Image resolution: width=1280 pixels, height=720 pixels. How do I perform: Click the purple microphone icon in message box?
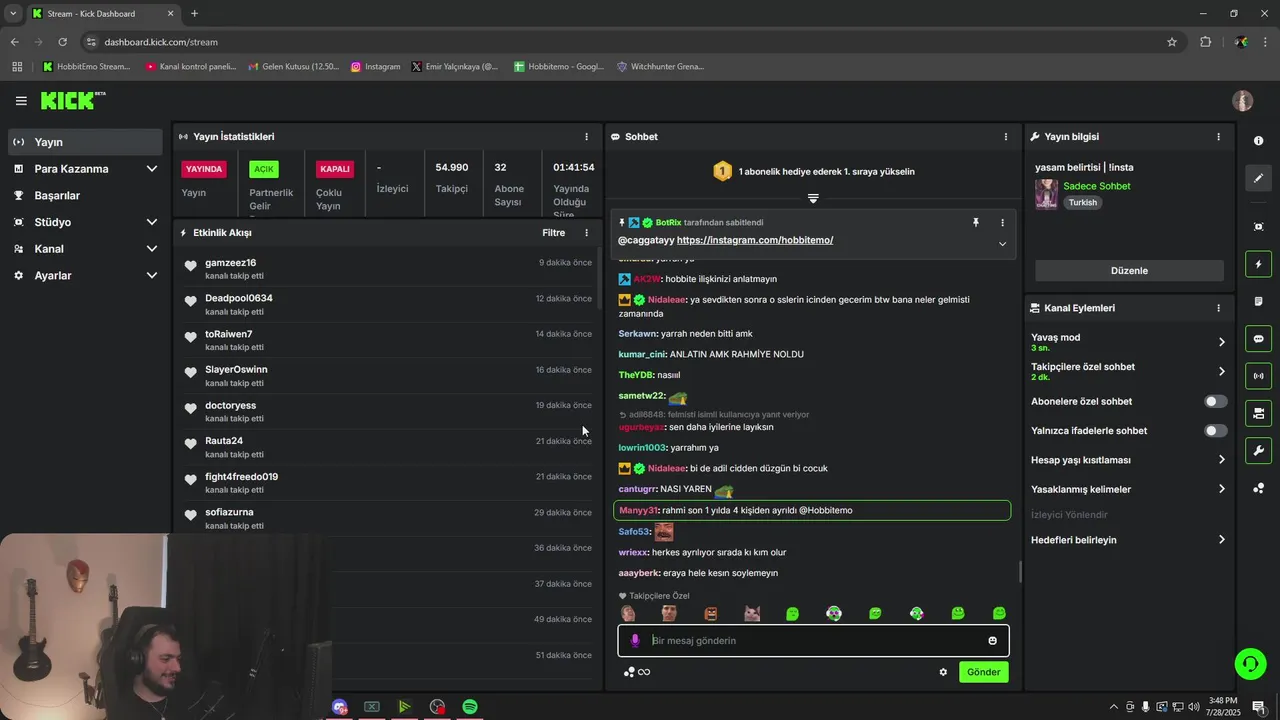(634, 640)
